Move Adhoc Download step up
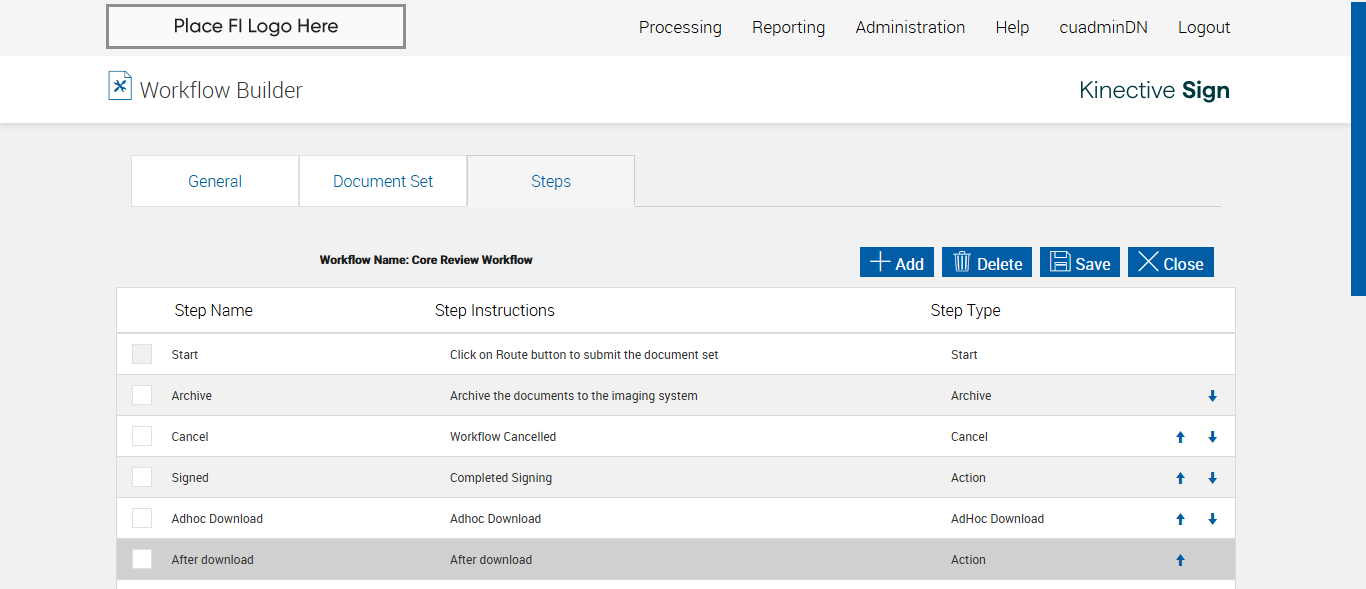Image resolution: width=1366 pixels, height=589 pixels. 1180,519
